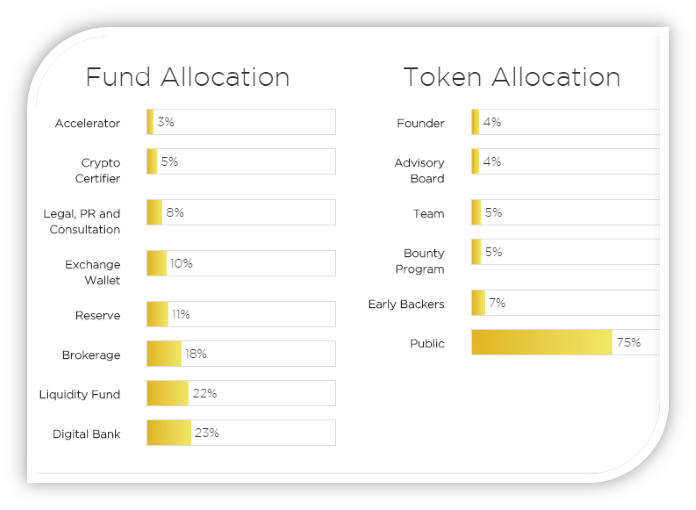Select the Brokerage 18% bar
The height and width of the screenshot is (510, 696).
tap(241, 354)
